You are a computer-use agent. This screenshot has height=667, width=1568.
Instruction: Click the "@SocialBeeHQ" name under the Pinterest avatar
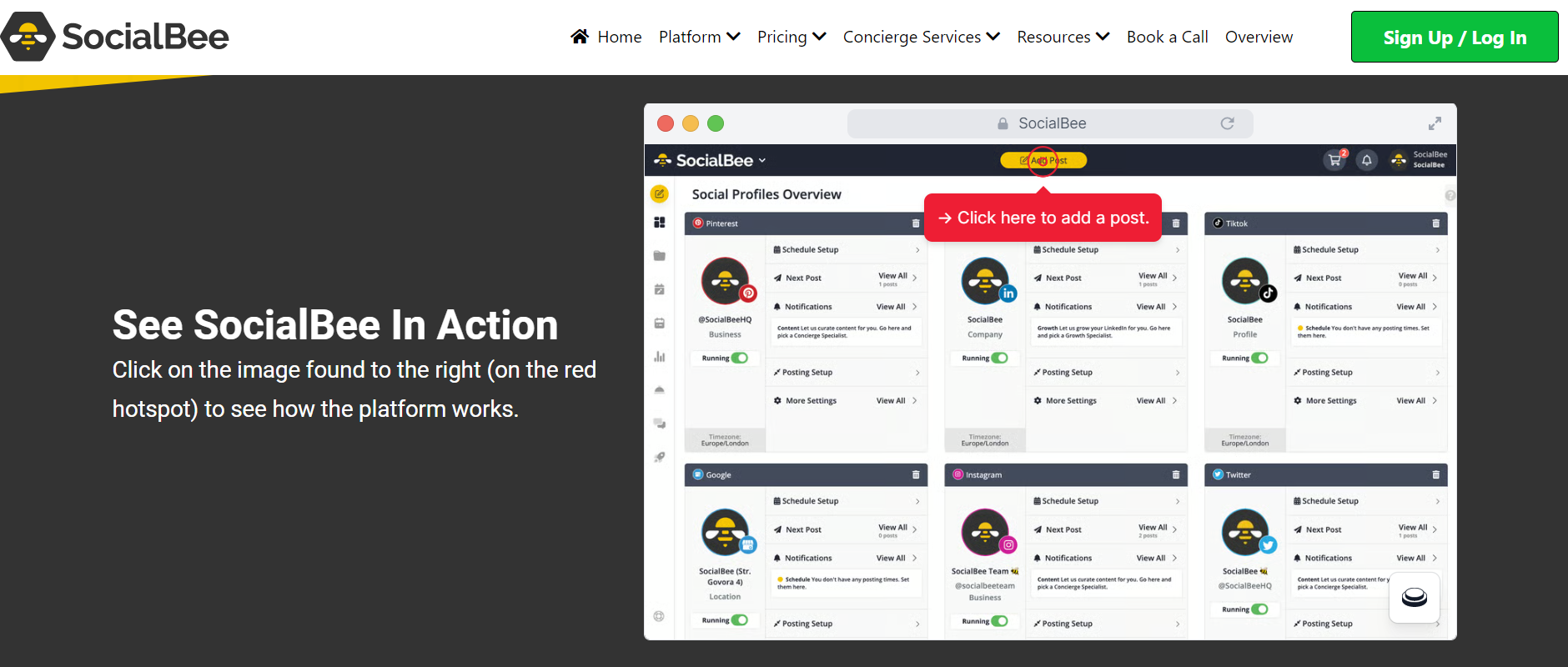tap(725, 320)
